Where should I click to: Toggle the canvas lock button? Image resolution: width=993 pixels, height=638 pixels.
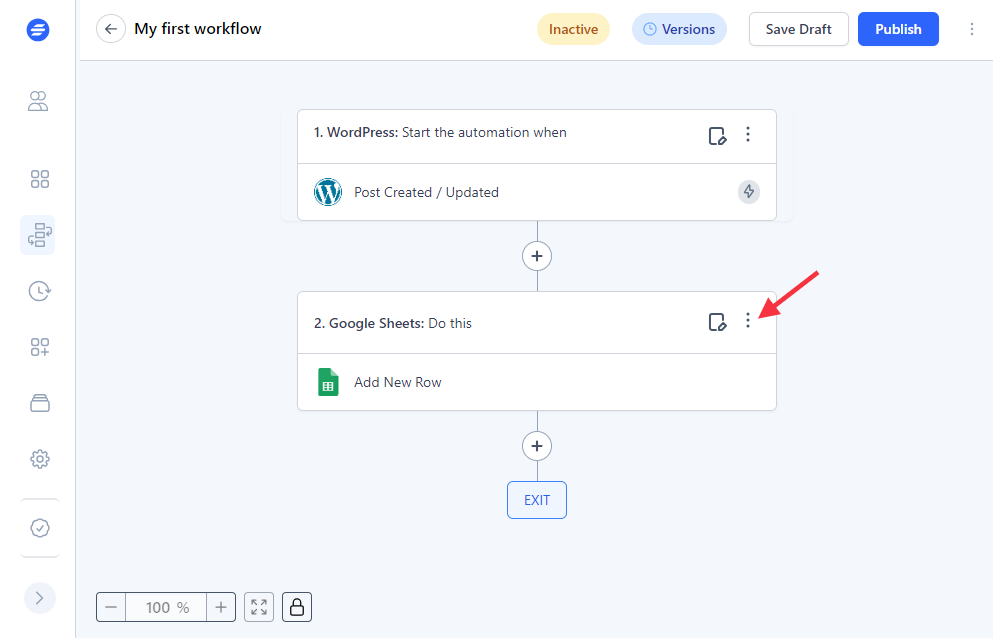[296, 607]
